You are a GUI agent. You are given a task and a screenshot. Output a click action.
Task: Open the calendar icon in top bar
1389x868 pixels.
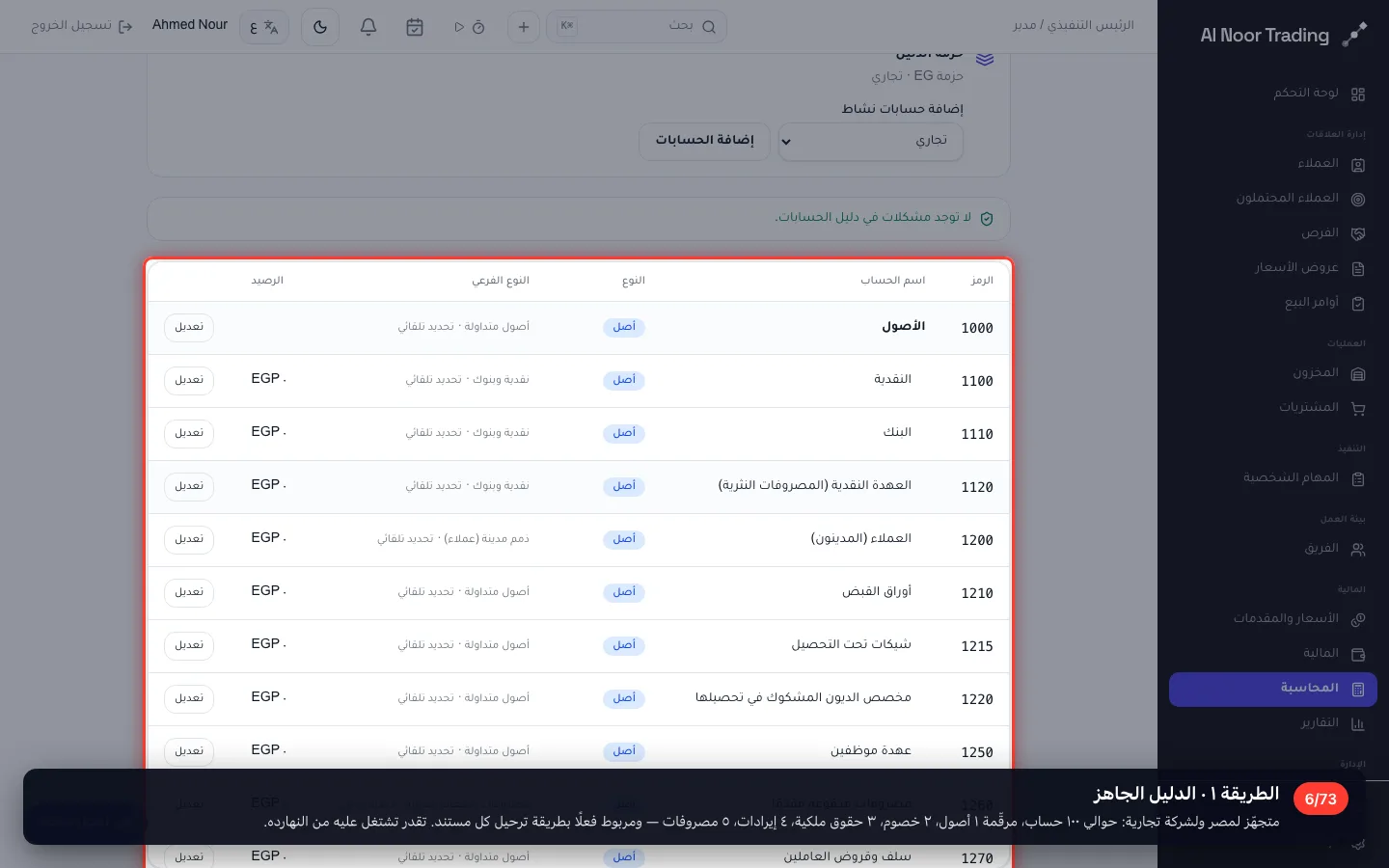point(415,27)
